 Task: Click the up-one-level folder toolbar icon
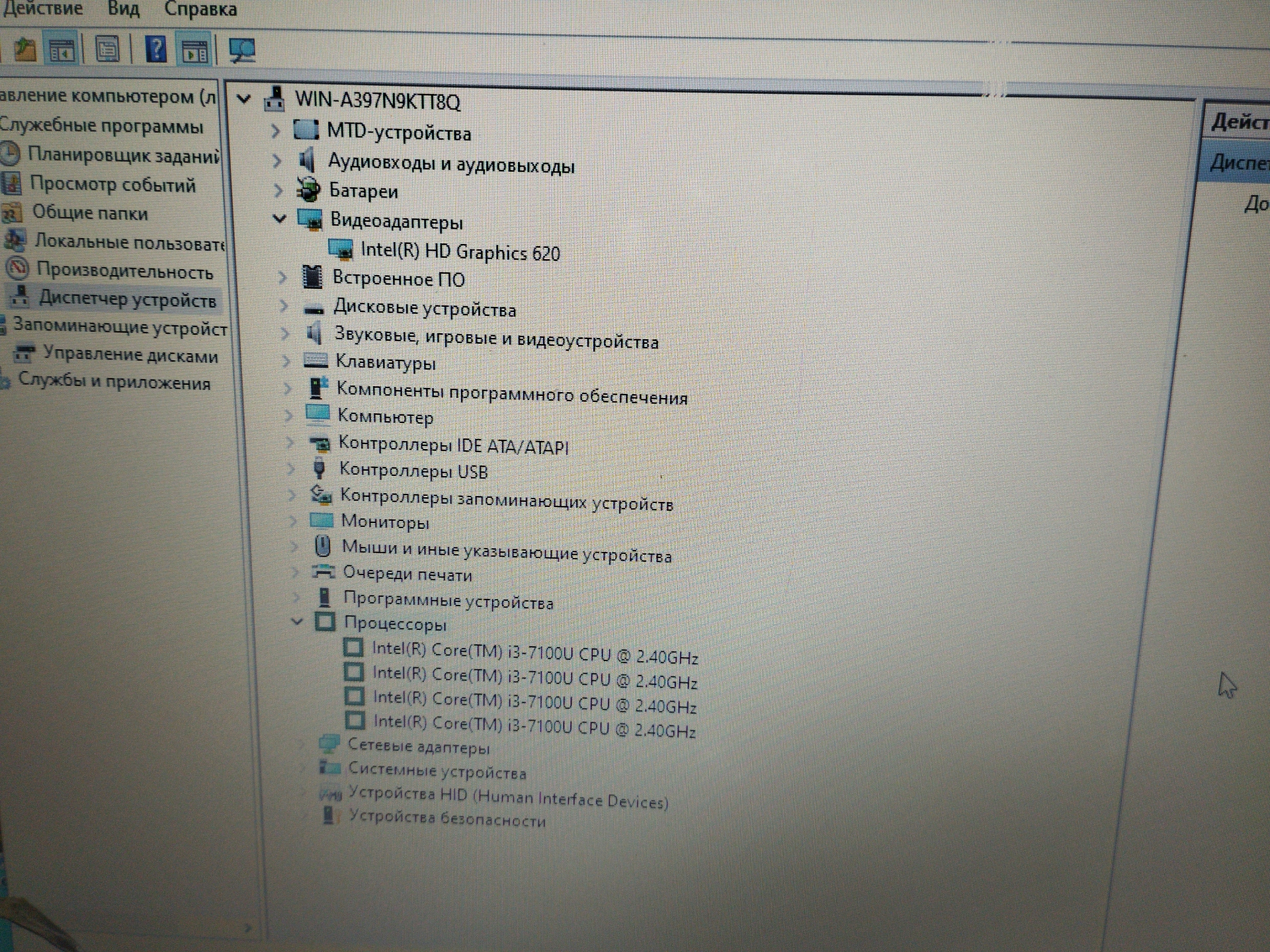[x=25, y=50]
